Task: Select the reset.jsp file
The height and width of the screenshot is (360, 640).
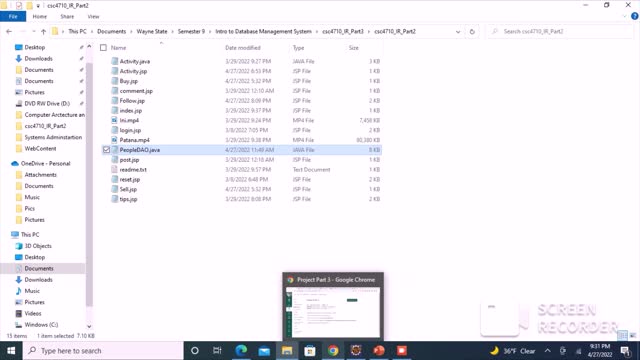Action: click(x=130, y=179)
